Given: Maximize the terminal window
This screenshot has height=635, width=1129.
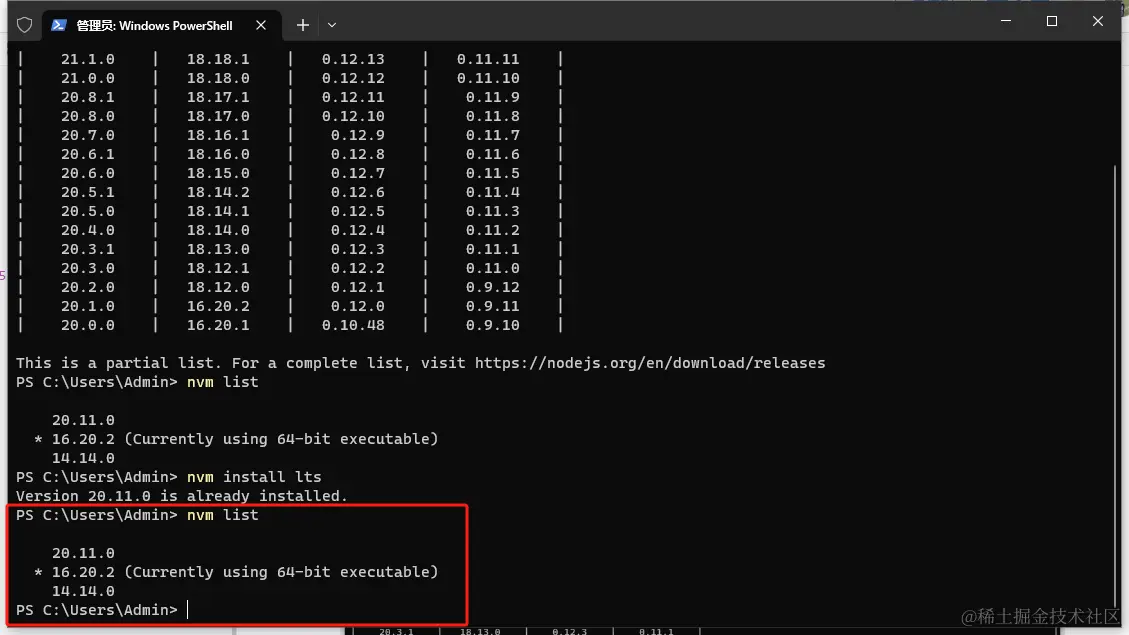Looking at the screenshot, I should tap(1052, 21).
